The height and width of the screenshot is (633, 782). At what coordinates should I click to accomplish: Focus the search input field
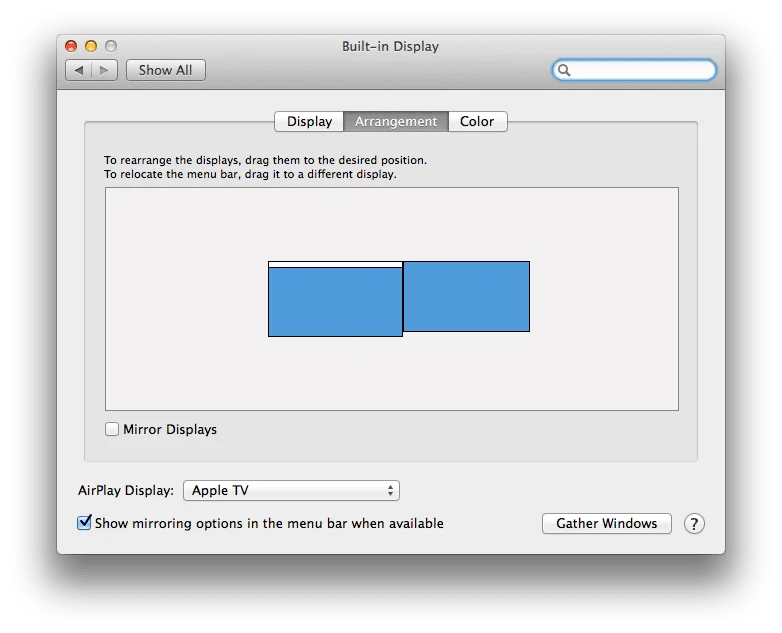click(x=642, y=70)
